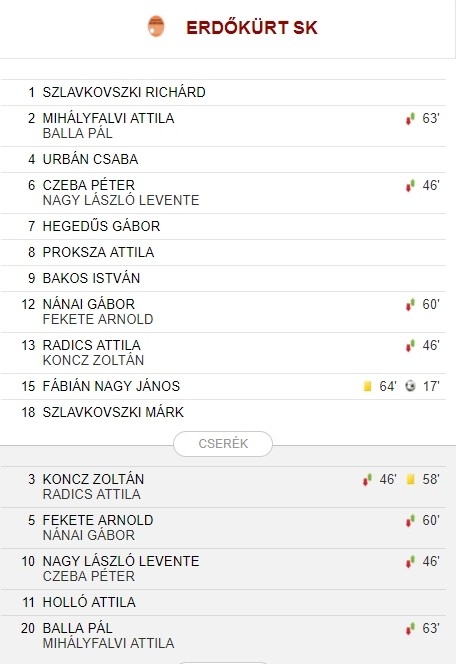
Task: Click the Cserék section label
Action: (223, 444)
